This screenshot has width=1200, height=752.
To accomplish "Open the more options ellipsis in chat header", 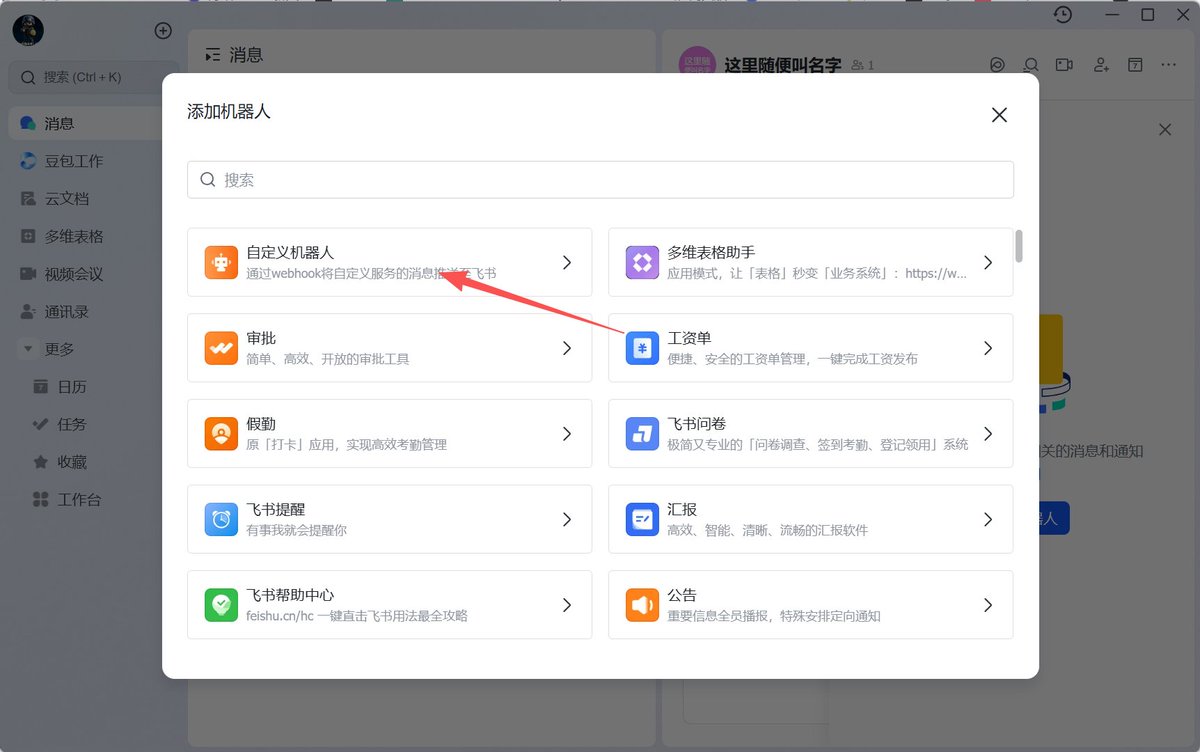I will pyautogui.click(x=1169, y=65).
